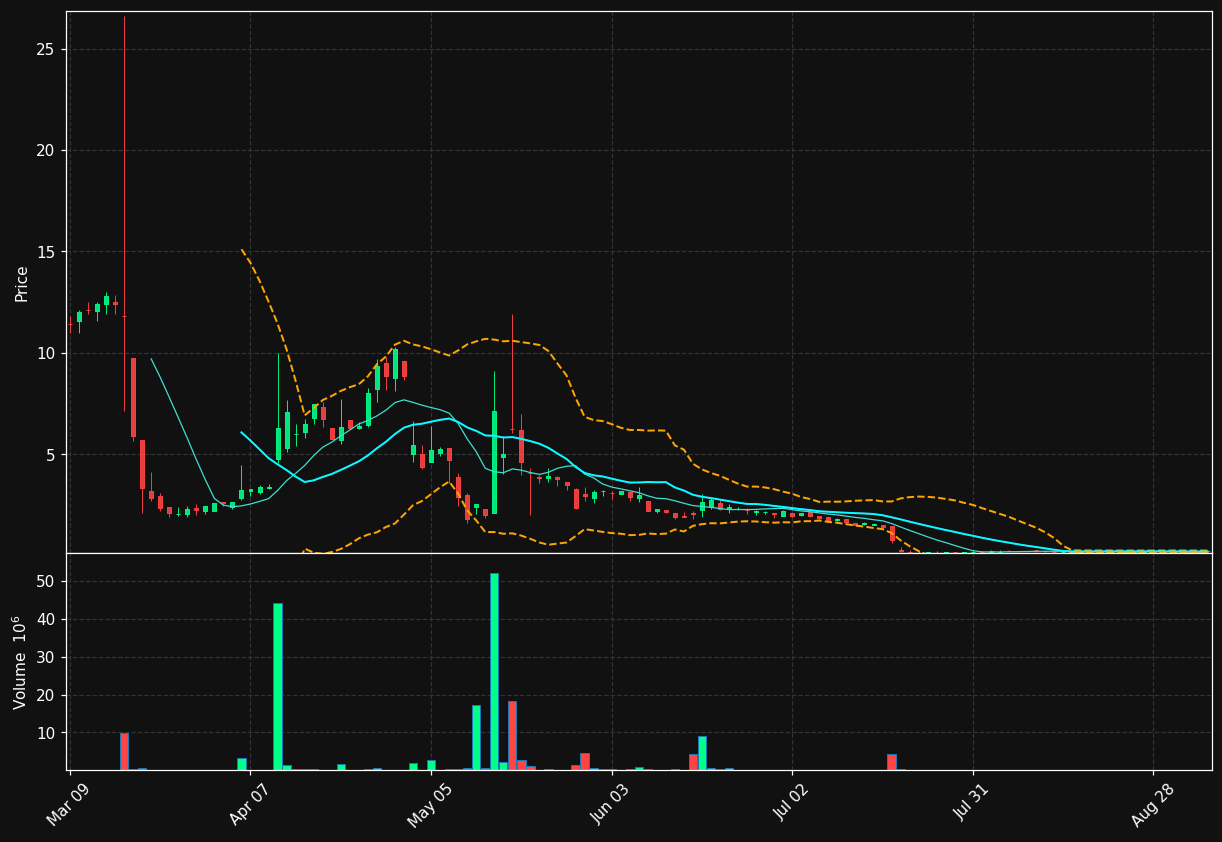This screenshot has width=1222, height=842.
Task: Click the May 05 date label
Action: 431,803
